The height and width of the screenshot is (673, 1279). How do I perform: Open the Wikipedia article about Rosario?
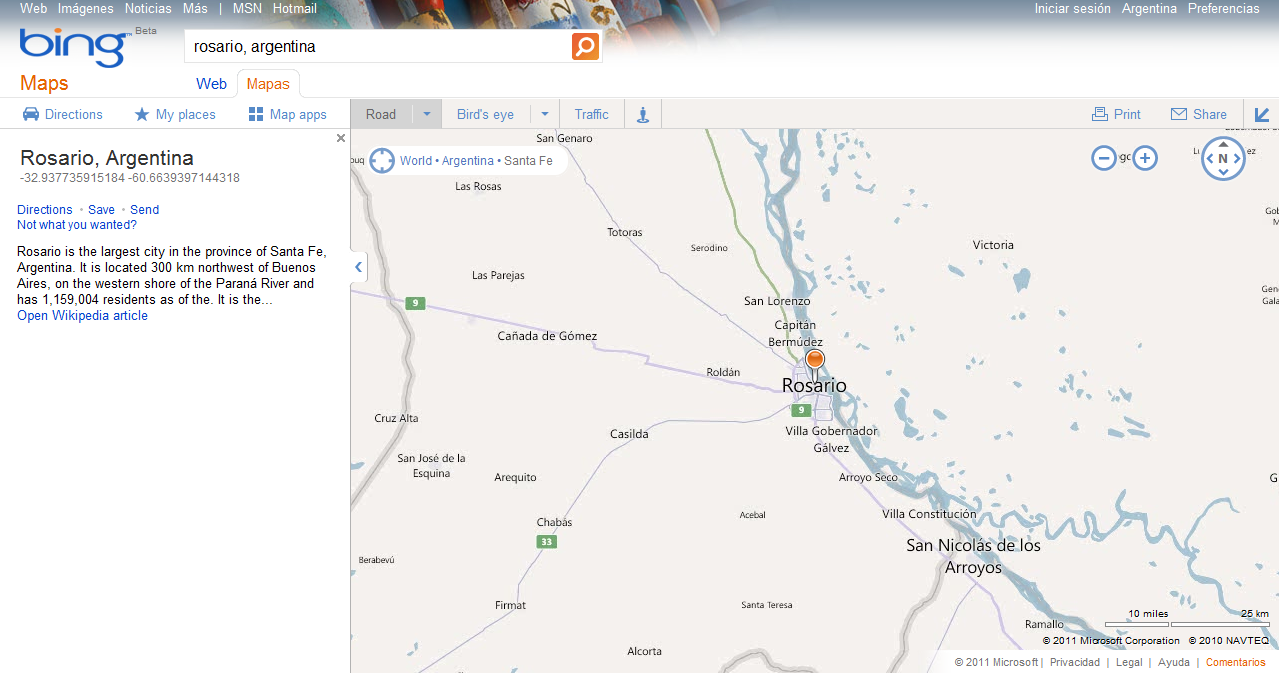pyautogui.click(x=81, y=315)
